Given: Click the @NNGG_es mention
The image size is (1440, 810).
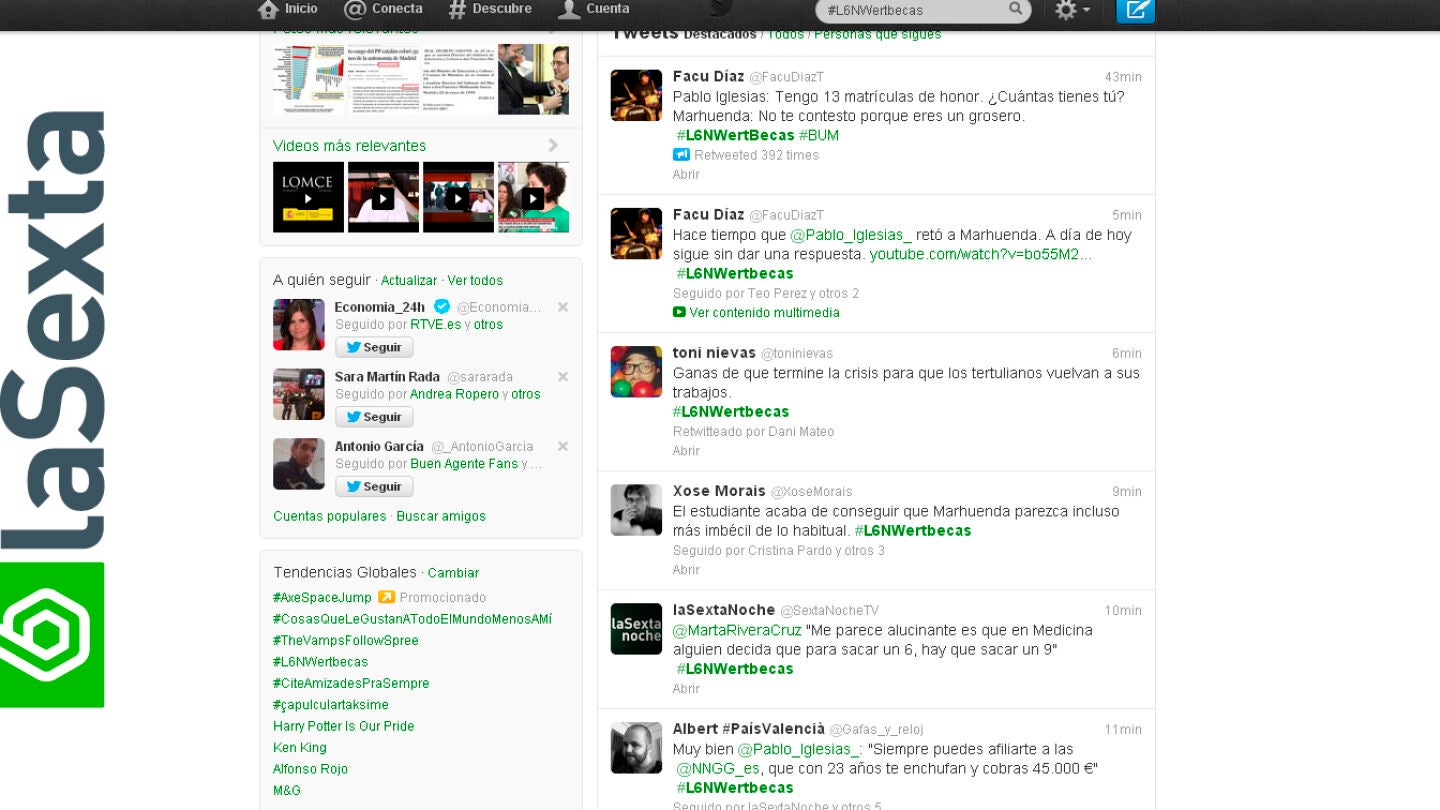Looking at the screenshot, I should [x=718, y=769].
